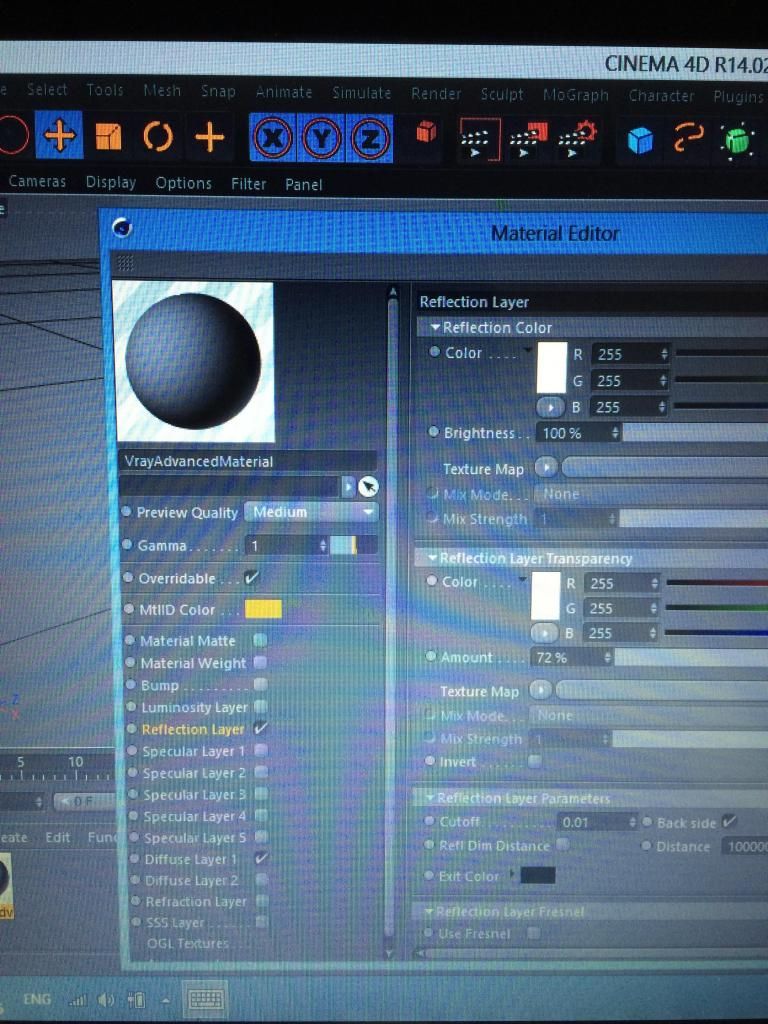Click the Amount 72 % slider
Viewport: 768px width, 1024px height.
691,657
